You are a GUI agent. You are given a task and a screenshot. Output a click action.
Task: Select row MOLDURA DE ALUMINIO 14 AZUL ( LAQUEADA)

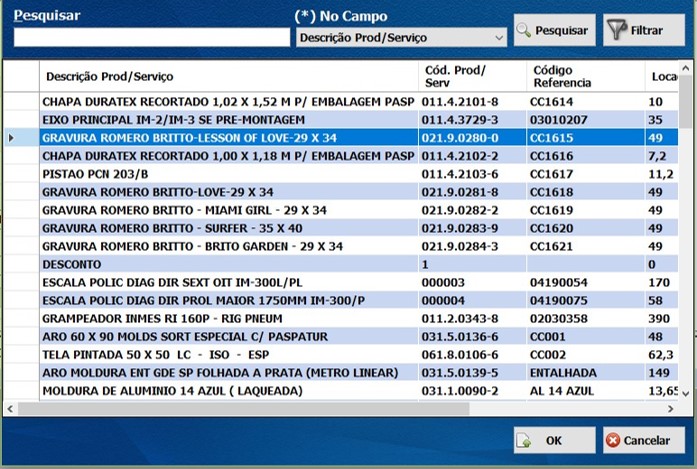coord(358,391)
